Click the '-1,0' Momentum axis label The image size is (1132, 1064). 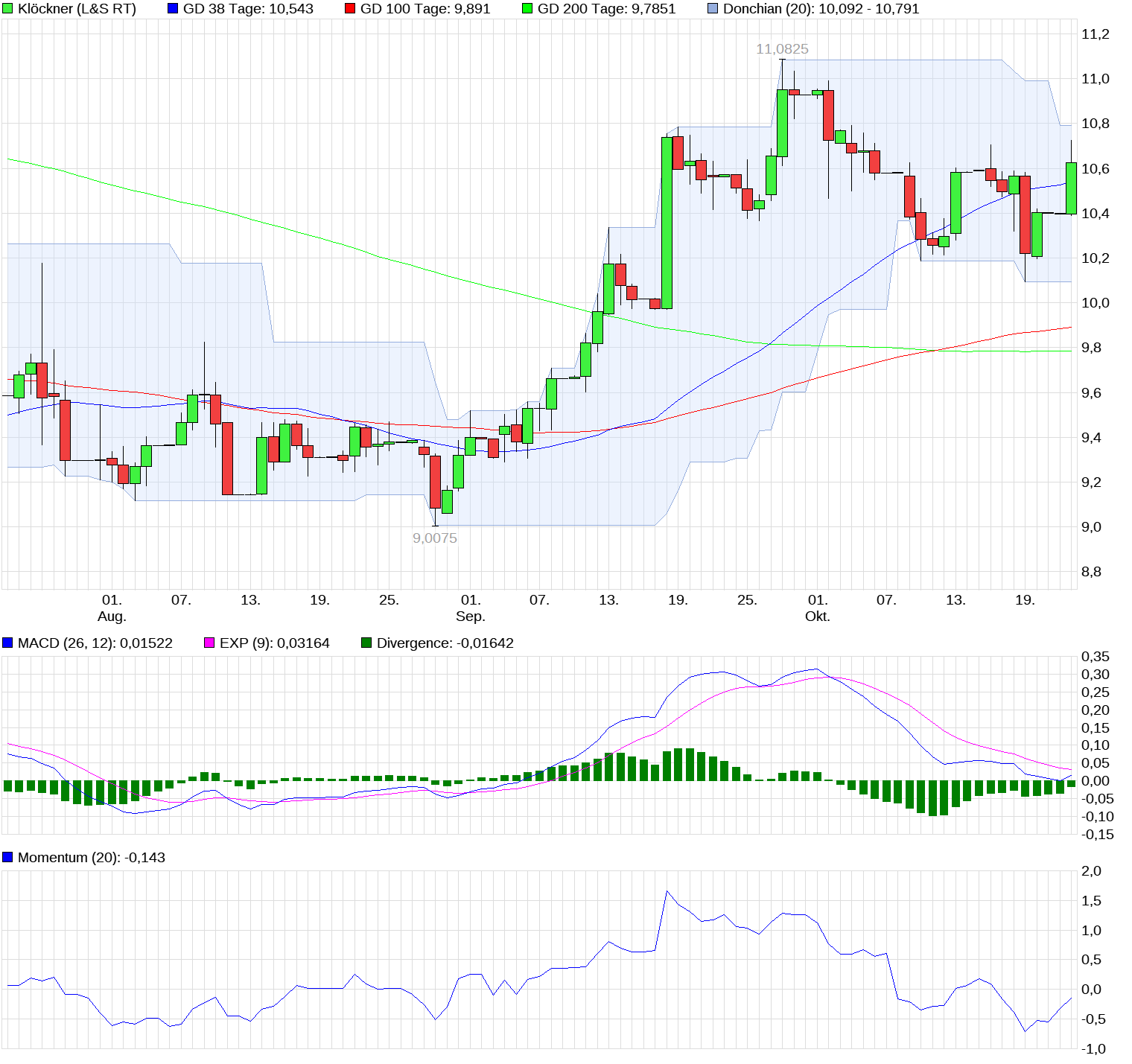click(1093, 1049)
